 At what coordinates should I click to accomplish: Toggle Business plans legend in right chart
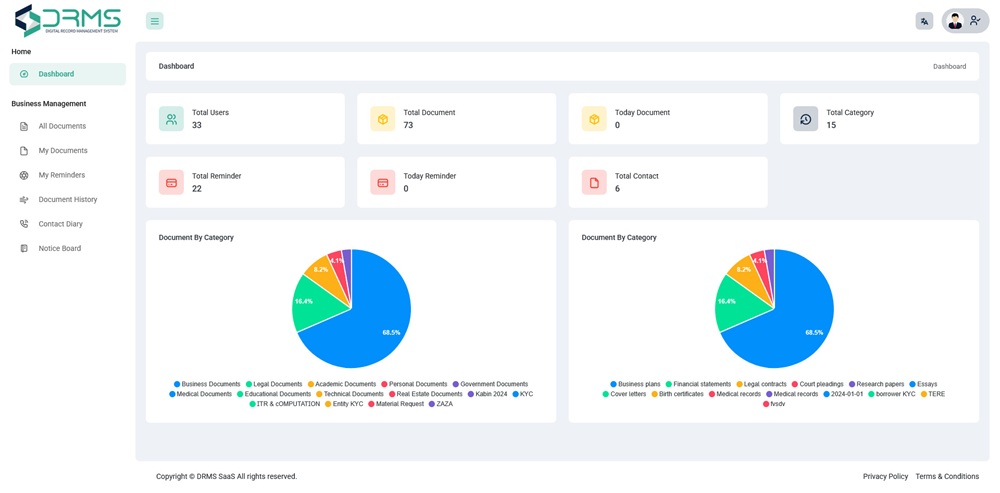pos(635,384)
